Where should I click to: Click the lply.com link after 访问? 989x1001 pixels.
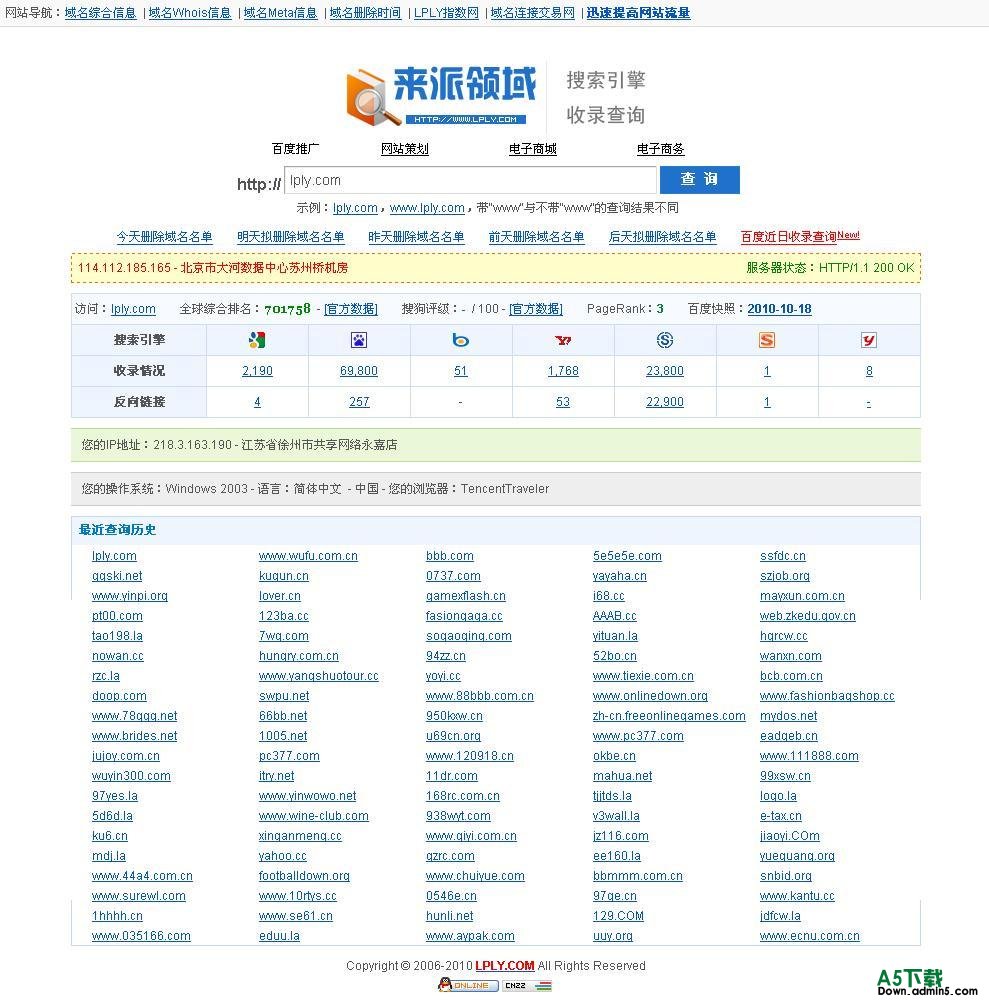point(133,309)
